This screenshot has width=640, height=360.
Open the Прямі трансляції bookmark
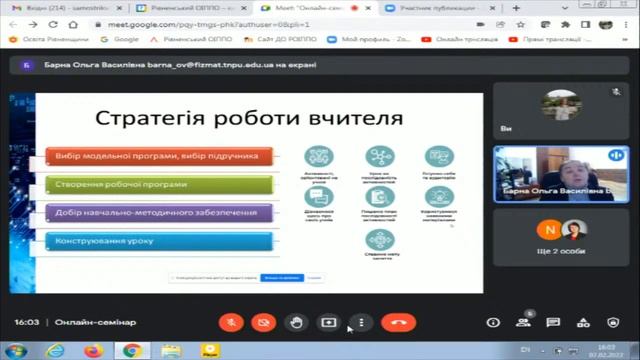click(550, 40)
